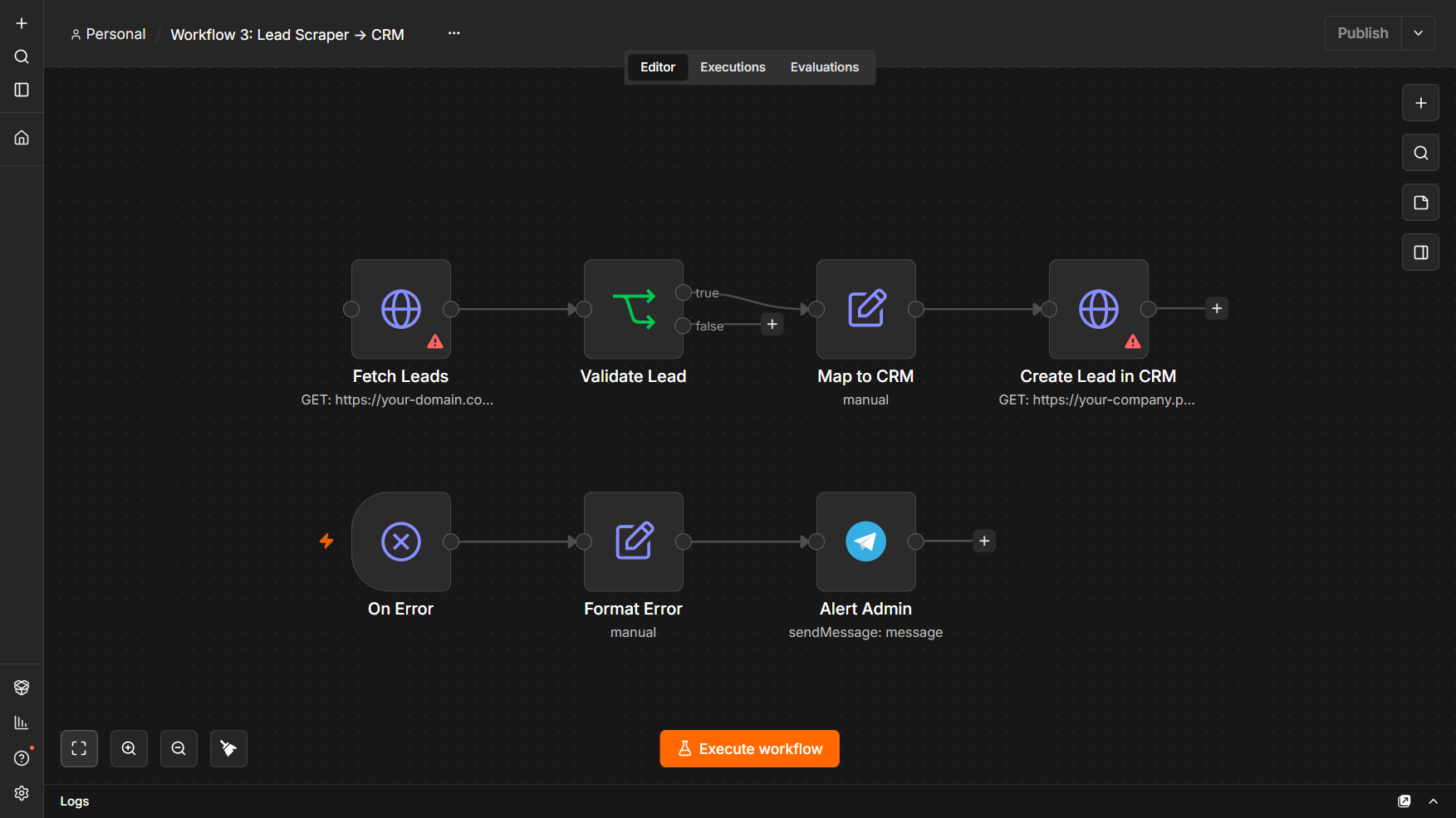Toggle the left sidebar panel icon
The image size is (1456, 818).
tap(22, 90)
